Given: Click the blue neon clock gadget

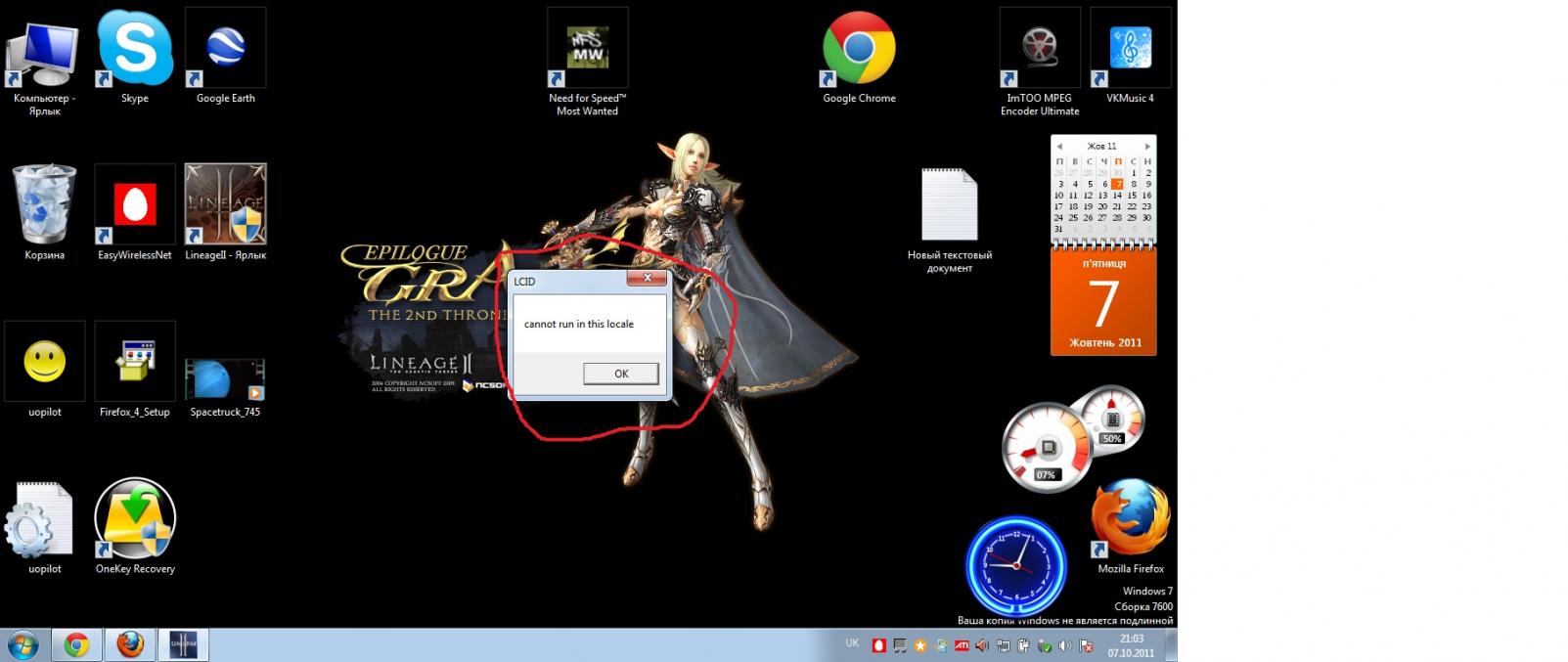Looking at the screenshot, I should (1015, 565).
